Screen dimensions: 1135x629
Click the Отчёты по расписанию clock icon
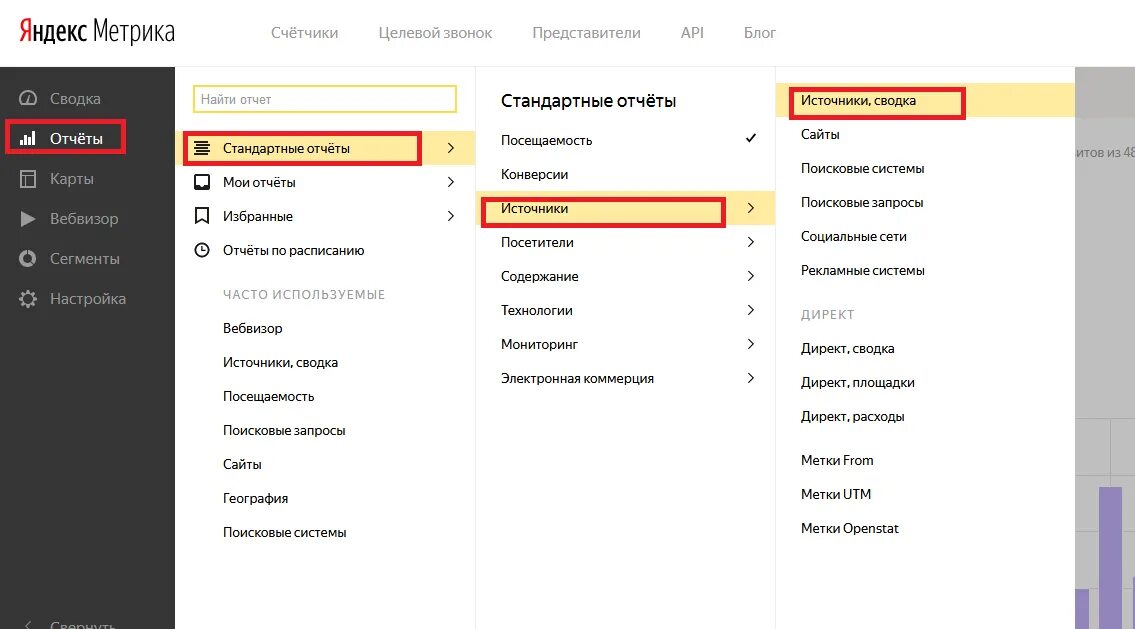pyautogui.click(x=202, y=250)
